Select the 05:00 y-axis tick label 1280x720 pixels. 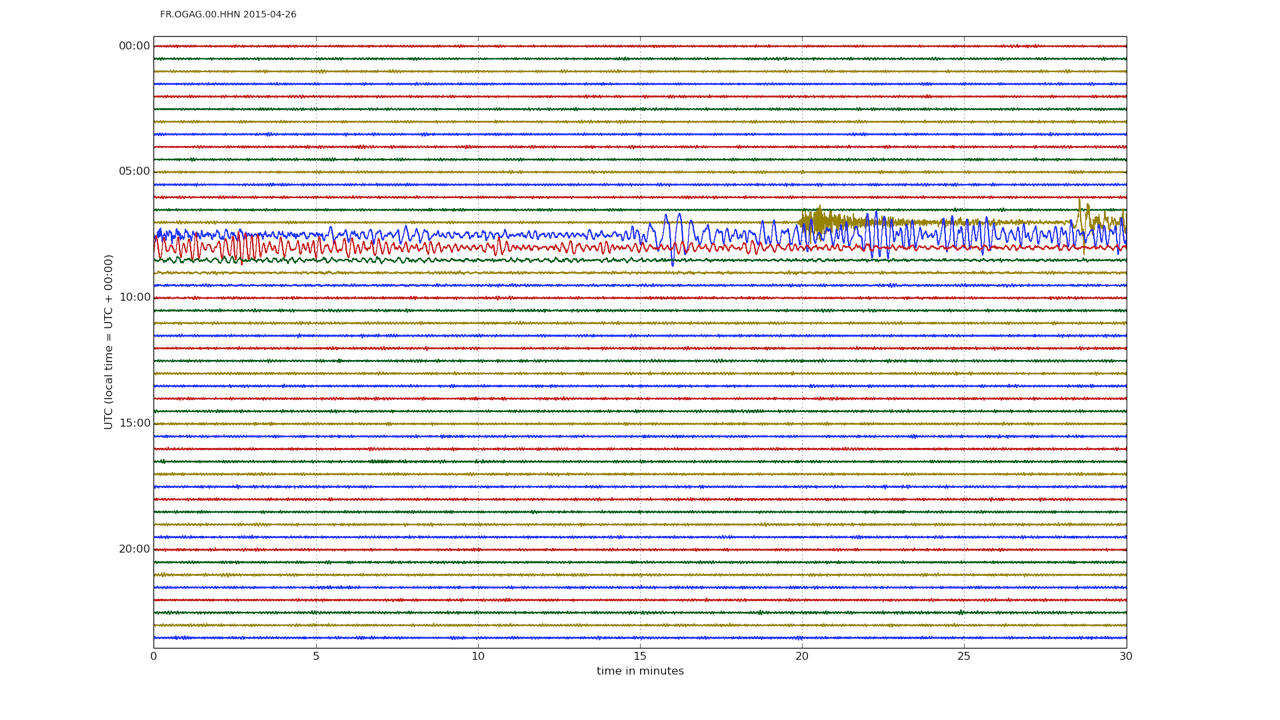134,171
